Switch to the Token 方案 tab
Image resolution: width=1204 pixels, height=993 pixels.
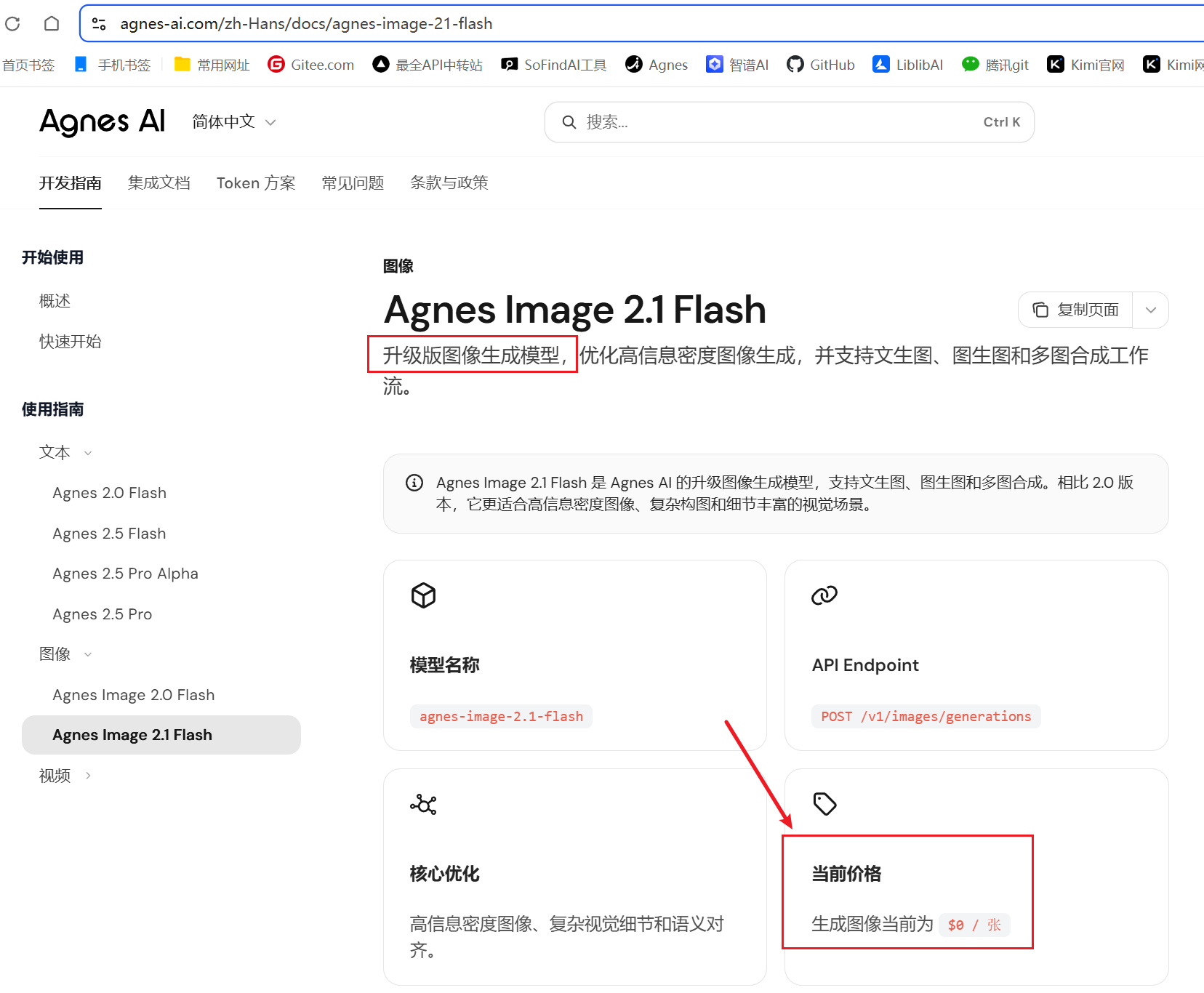[x=256, y=183]
